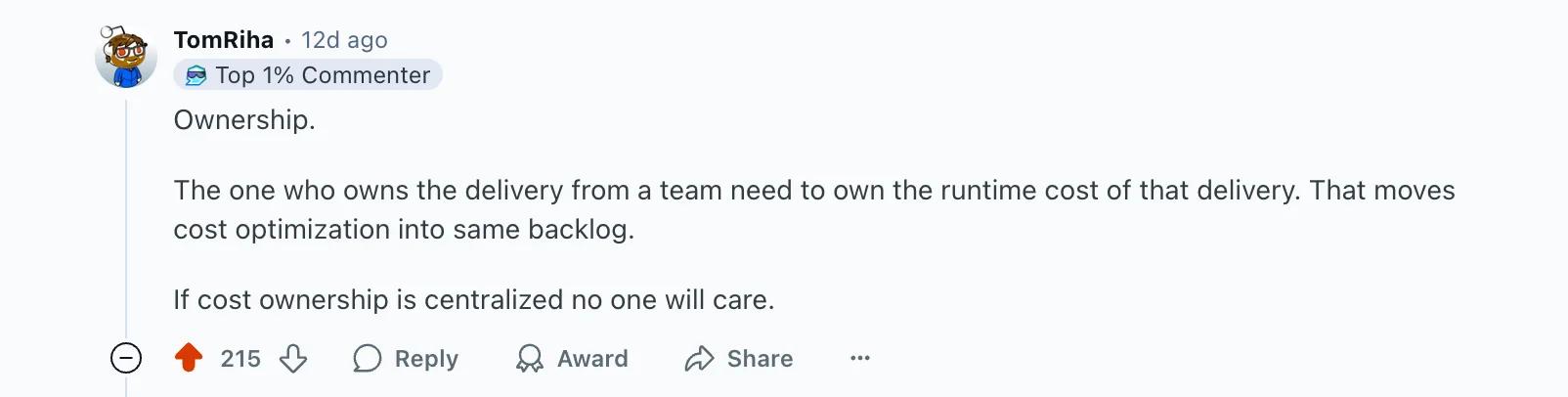
Task: Collapse the comment thread with minus button
Action: 126,359
